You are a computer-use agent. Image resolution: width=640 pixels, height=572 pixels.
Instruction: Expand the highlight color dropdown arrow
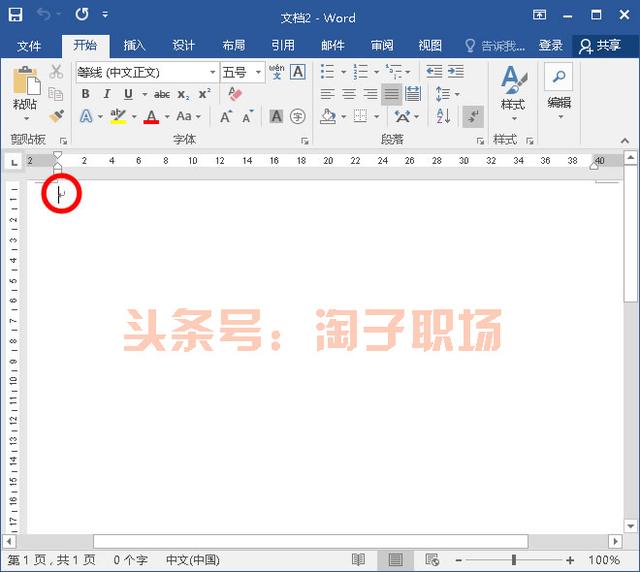[134, 117]
